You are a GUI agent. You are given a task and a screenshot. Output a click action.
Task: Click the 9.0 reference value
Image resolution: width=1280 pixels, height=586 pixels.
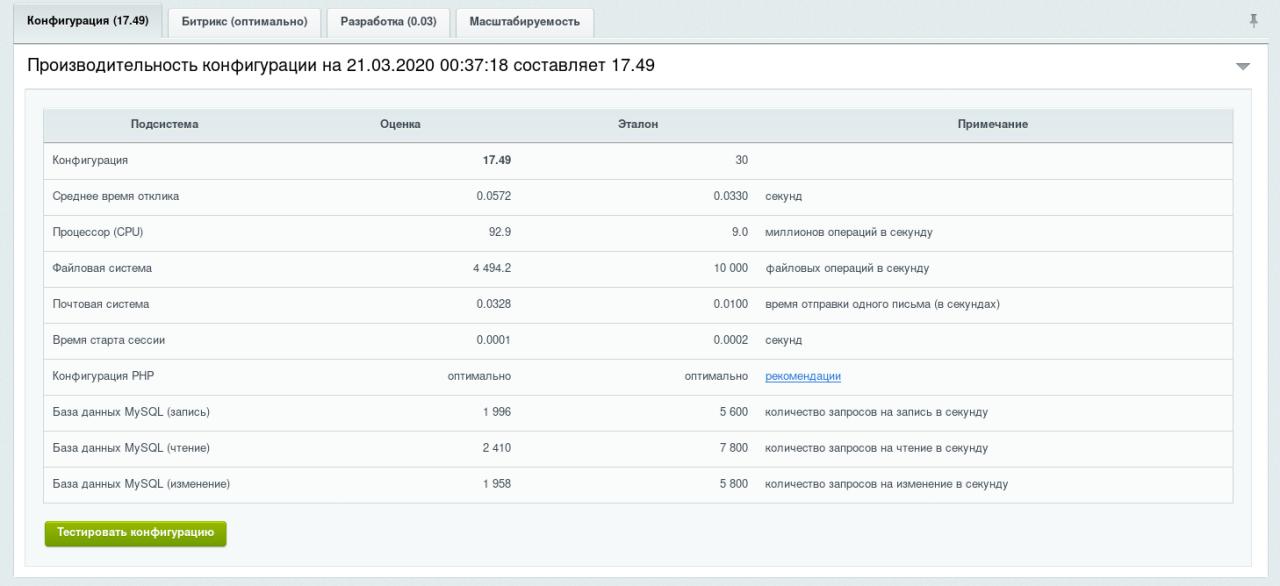coord(740,232)
